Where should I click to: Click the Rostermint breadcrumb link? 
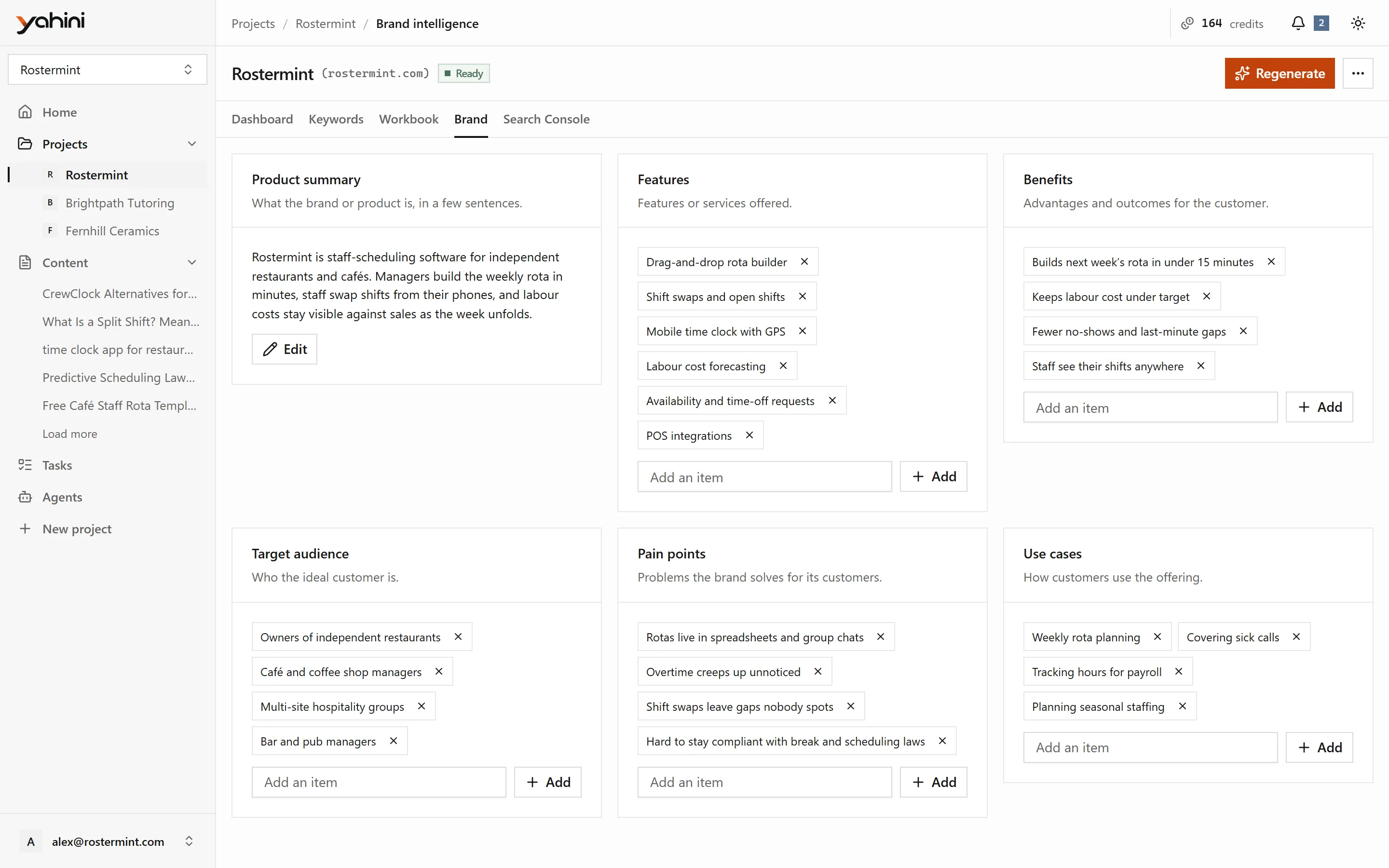tap(326, 24)
